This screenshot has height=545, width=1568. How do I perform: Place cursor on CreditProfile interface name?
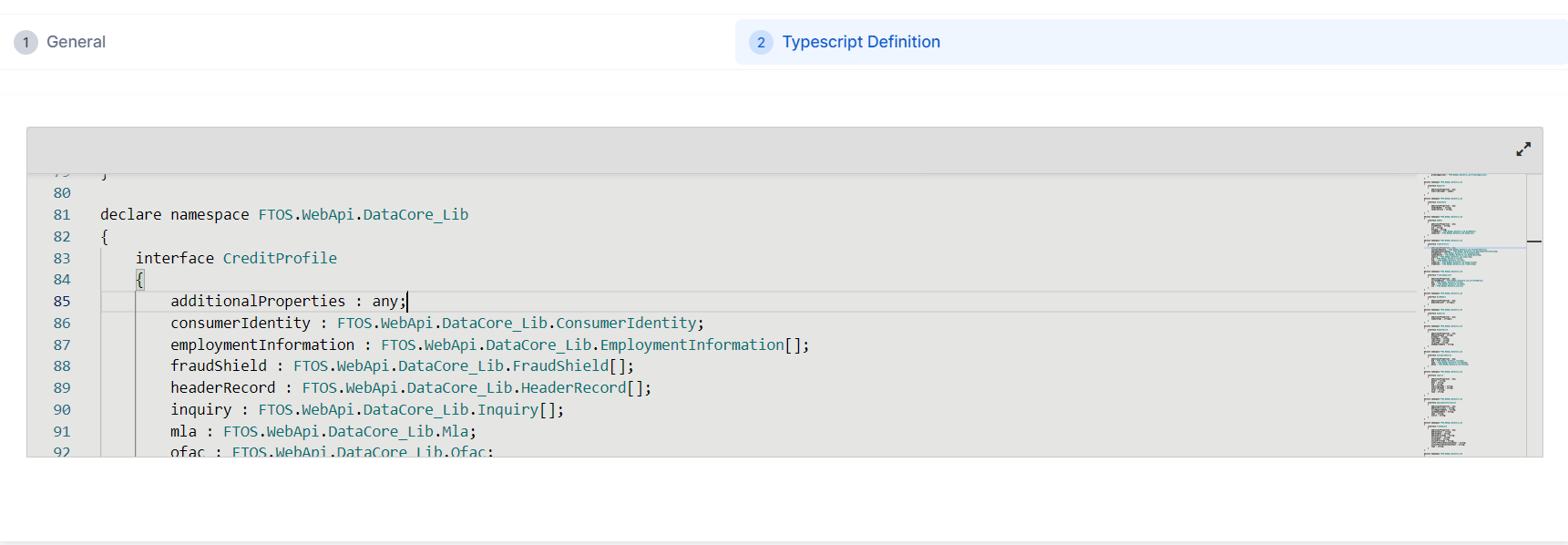(x=280, y=259)
